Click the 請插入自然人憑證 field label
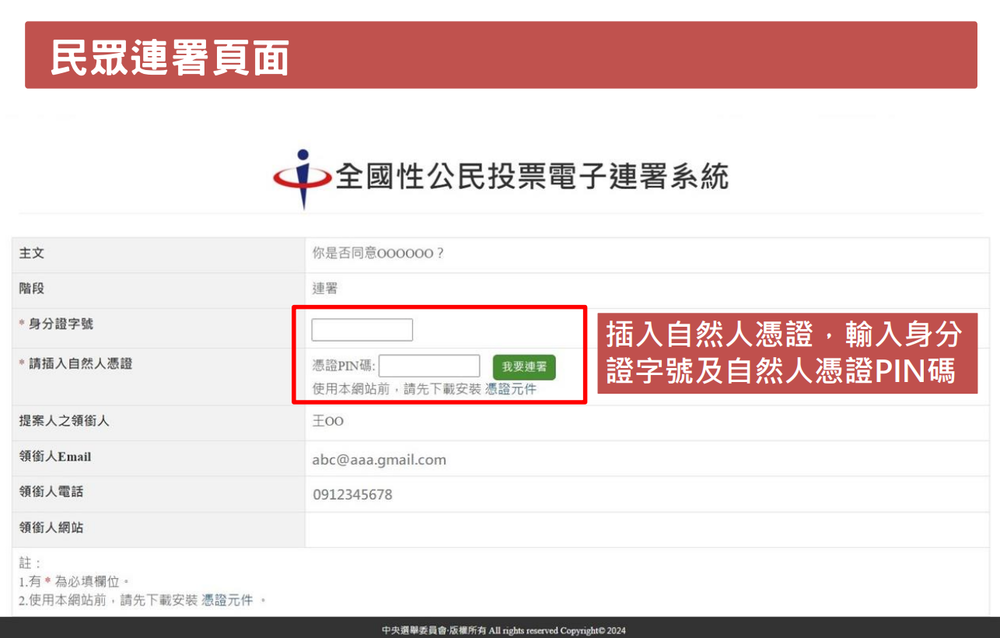Screen dimensions: 1000x638 pos(80,364)
